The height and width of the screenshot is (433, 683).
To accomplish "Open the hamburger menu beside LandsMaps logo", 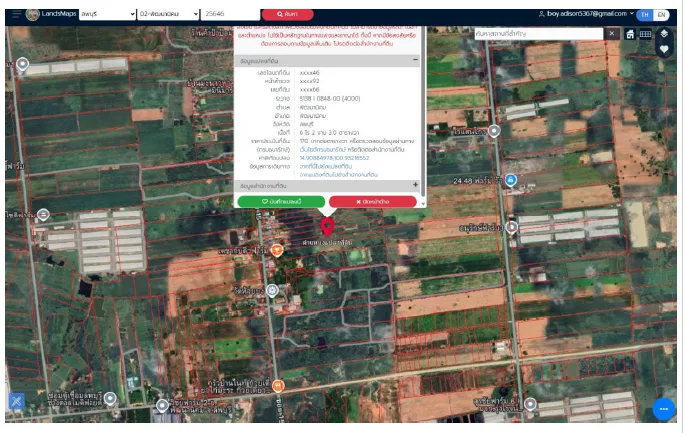I will pyautogui.click(x=17, y=14).
